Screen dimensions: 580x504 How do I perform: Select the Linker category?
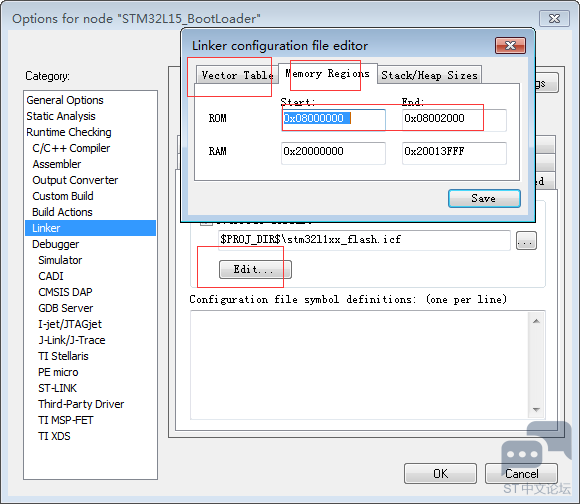[x=90, y=228]
